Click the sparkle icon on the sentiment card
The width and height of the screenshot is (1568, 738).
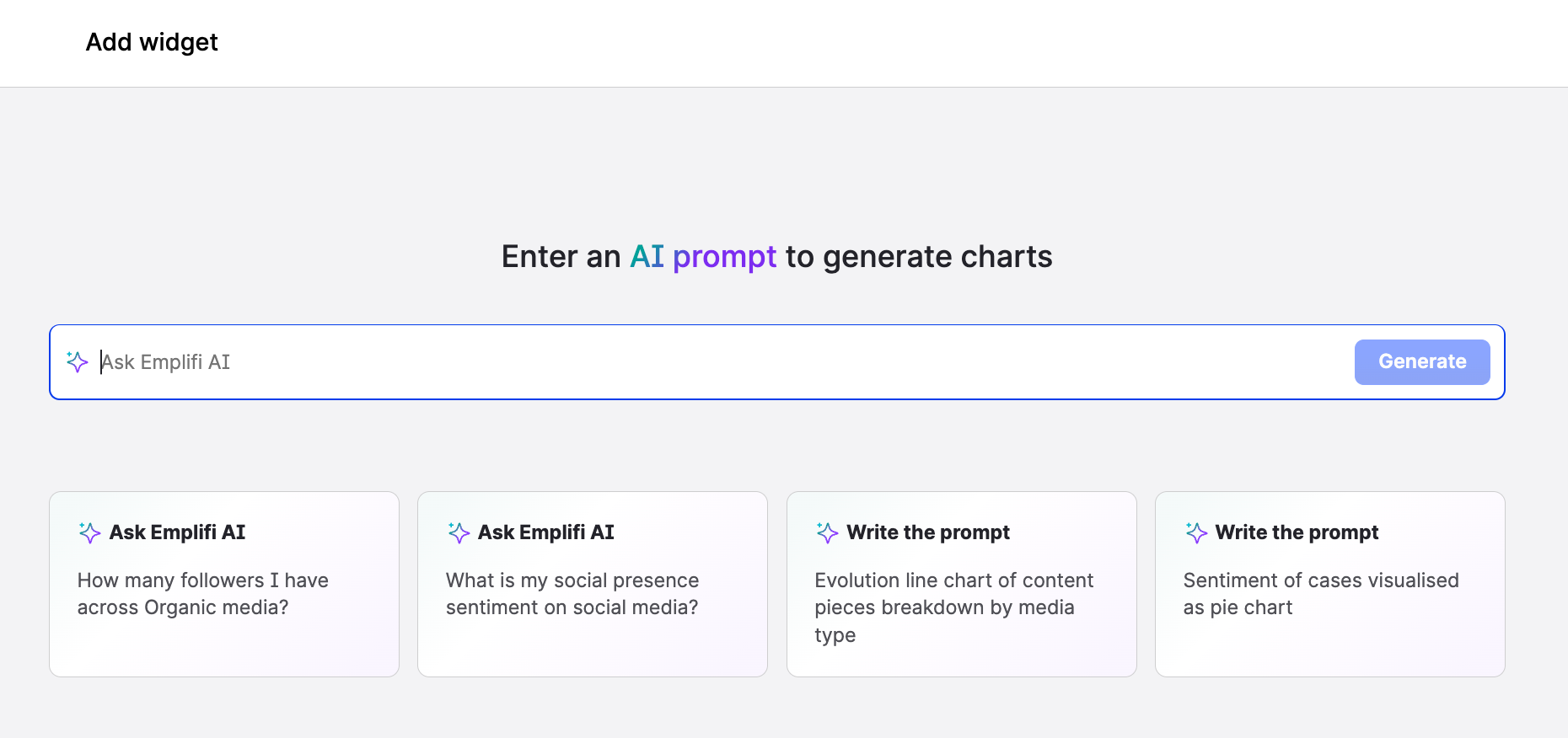tap(457, 532)
